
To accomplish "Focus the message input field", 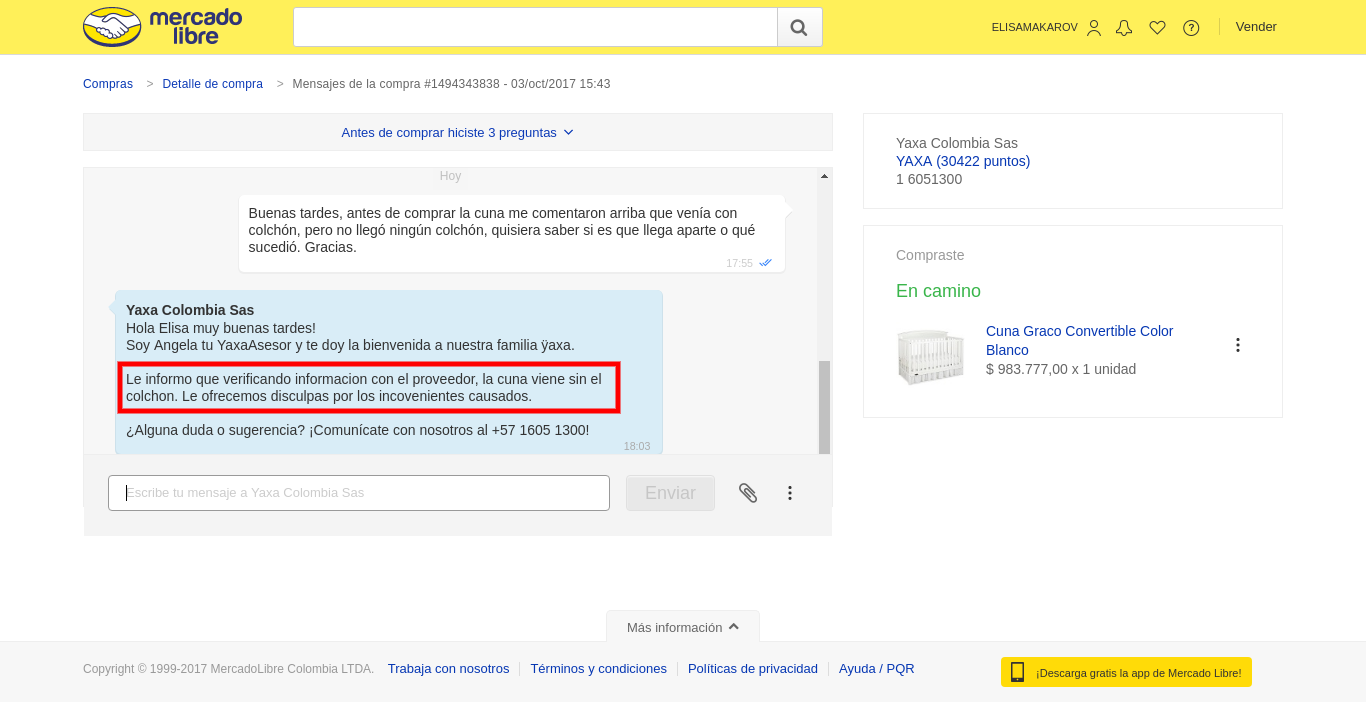I will 359,493.
